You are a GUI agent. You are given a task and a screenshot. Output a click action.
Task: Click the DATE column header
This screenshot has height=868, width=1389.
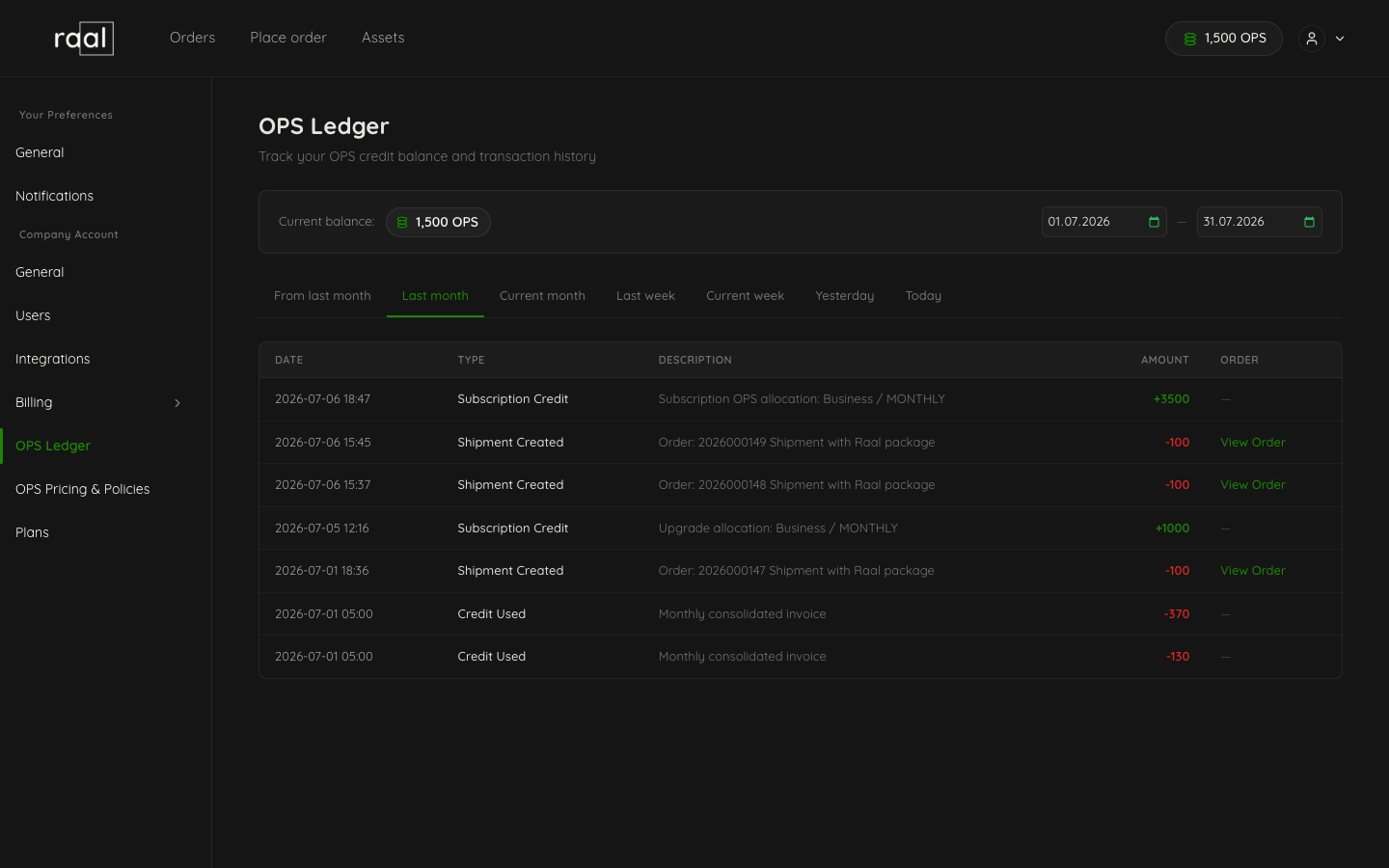[288, 360]
